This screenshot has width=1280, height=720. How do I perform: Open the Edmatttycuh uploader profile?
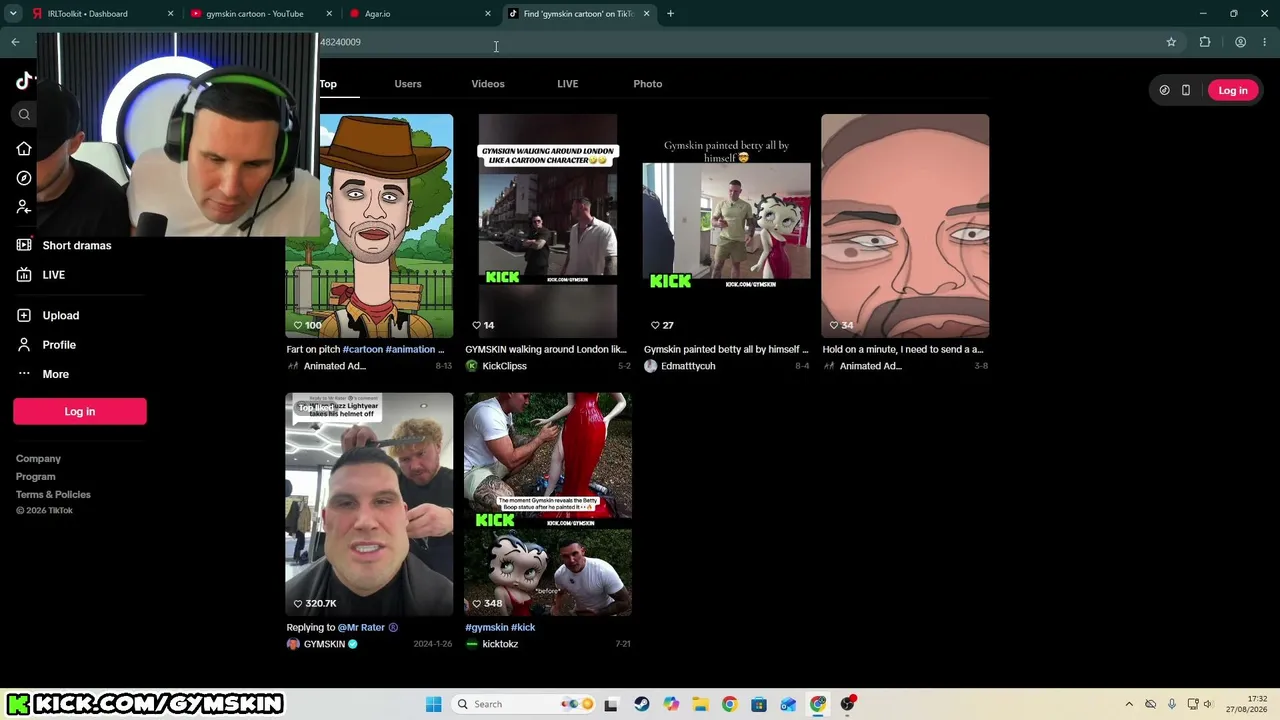point(680,366)
